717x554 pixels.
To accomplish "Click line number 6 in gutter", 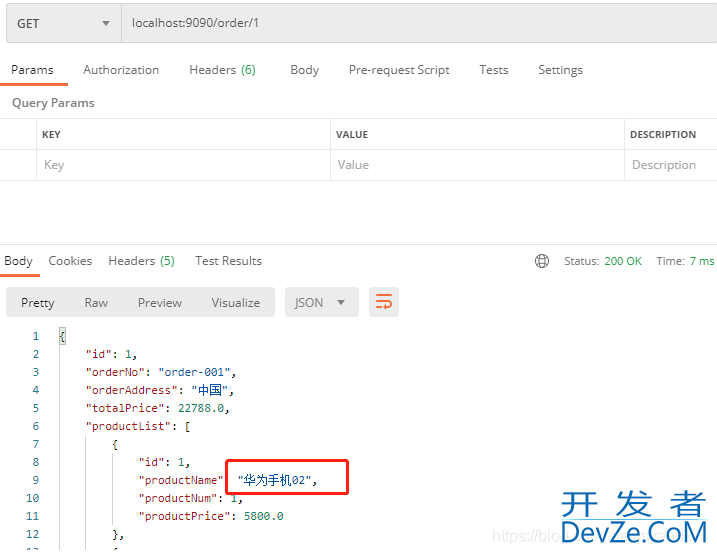I will pos(36,426).
